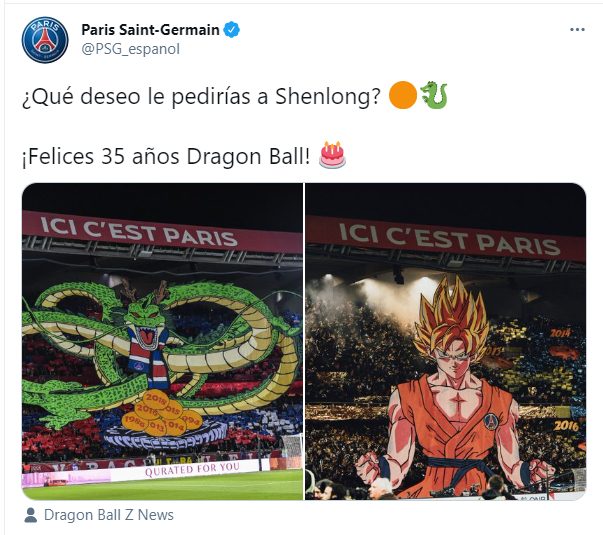Open the three-dot more options menu
Viewport: 603px width, 535px height.
pos(577,30)
